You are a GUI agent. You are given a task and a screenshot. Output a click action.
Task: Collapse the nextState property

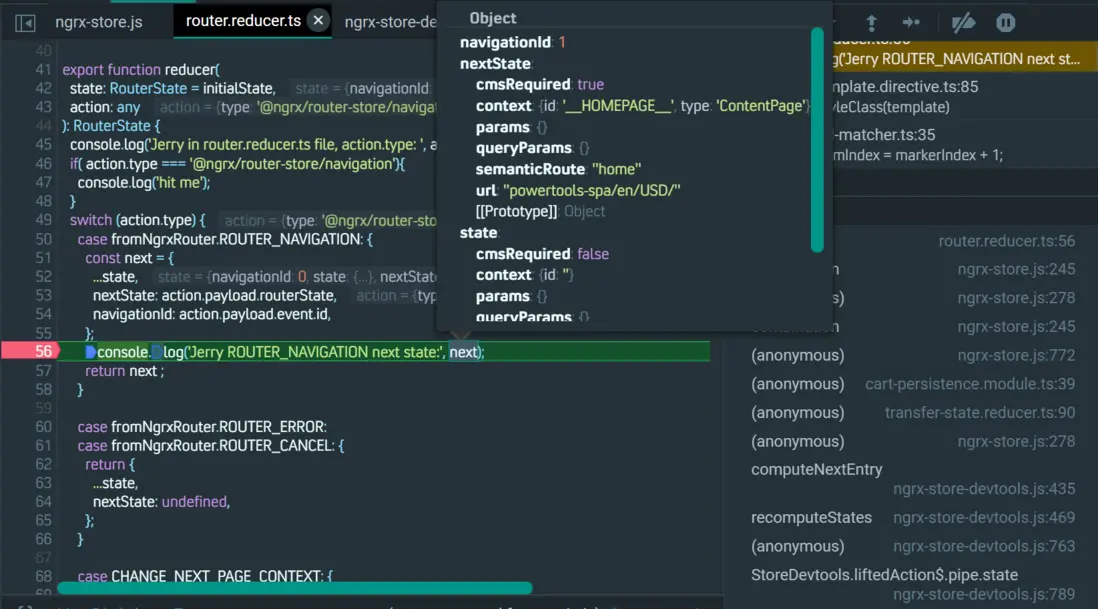pos(495,64)
